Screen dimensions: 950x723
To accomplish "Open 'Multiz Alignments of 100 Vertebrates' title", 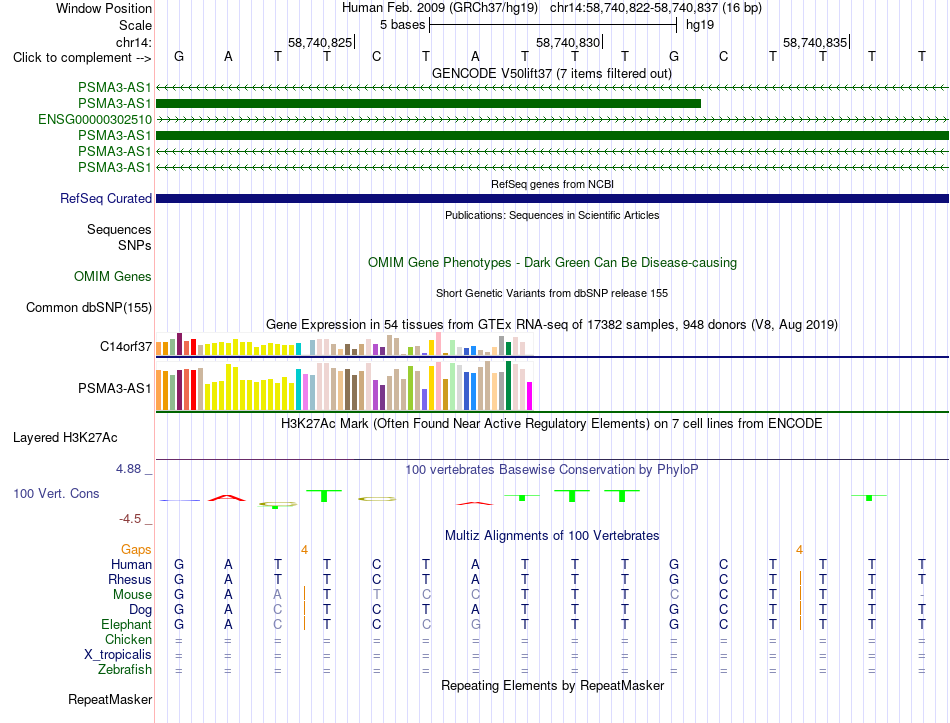I will click(552, 536).
